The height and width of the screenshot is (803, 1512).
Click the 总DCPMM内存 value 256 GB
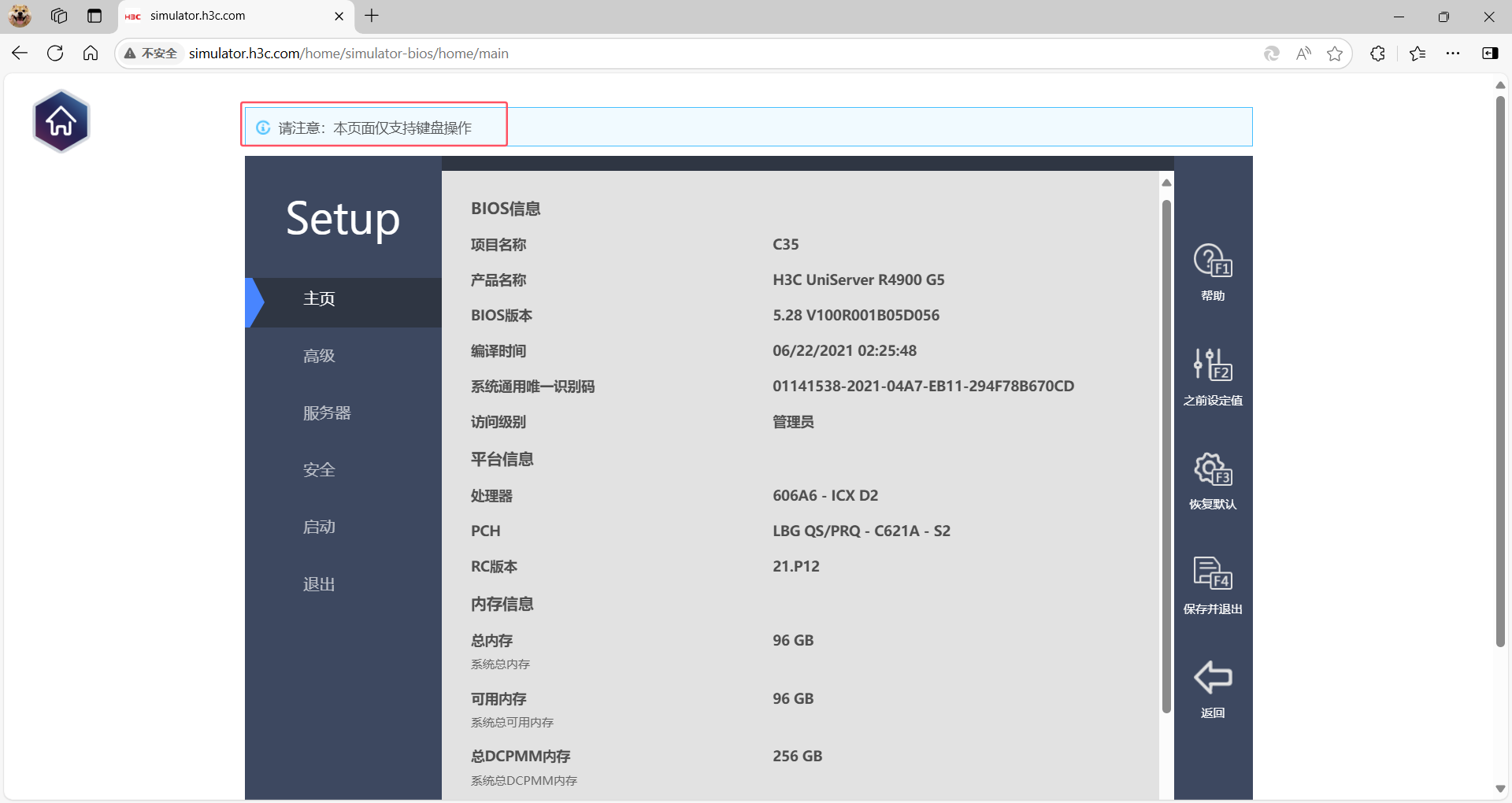(797, 757)
